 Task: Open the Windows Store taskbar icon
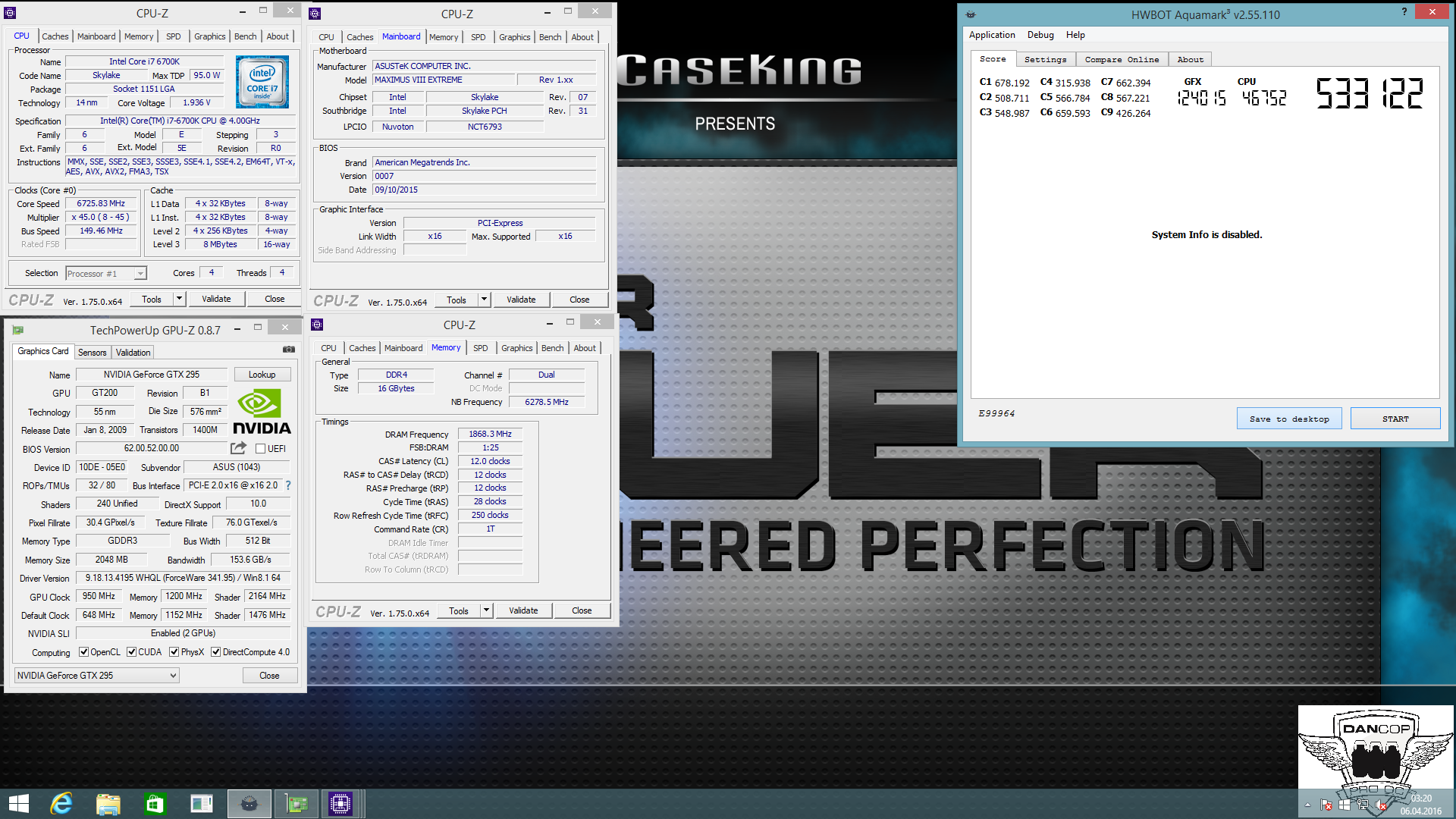coord(155,804)
